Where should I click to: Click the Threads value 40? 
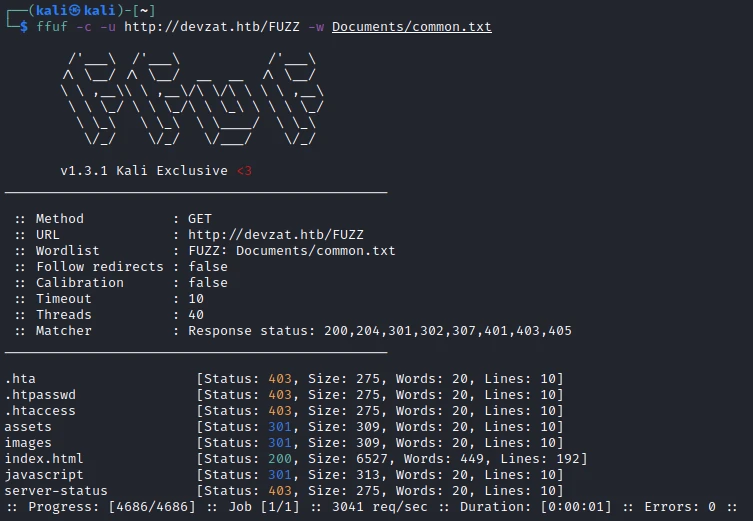196,315
